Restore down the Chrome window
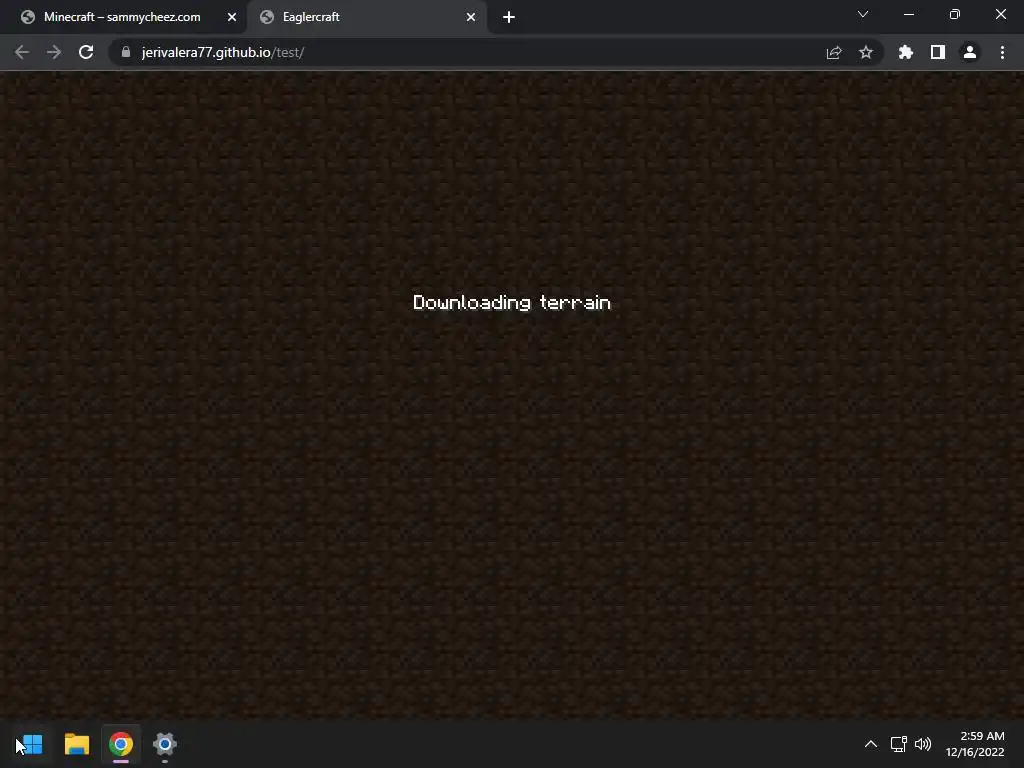 click(x=955, y=14)
